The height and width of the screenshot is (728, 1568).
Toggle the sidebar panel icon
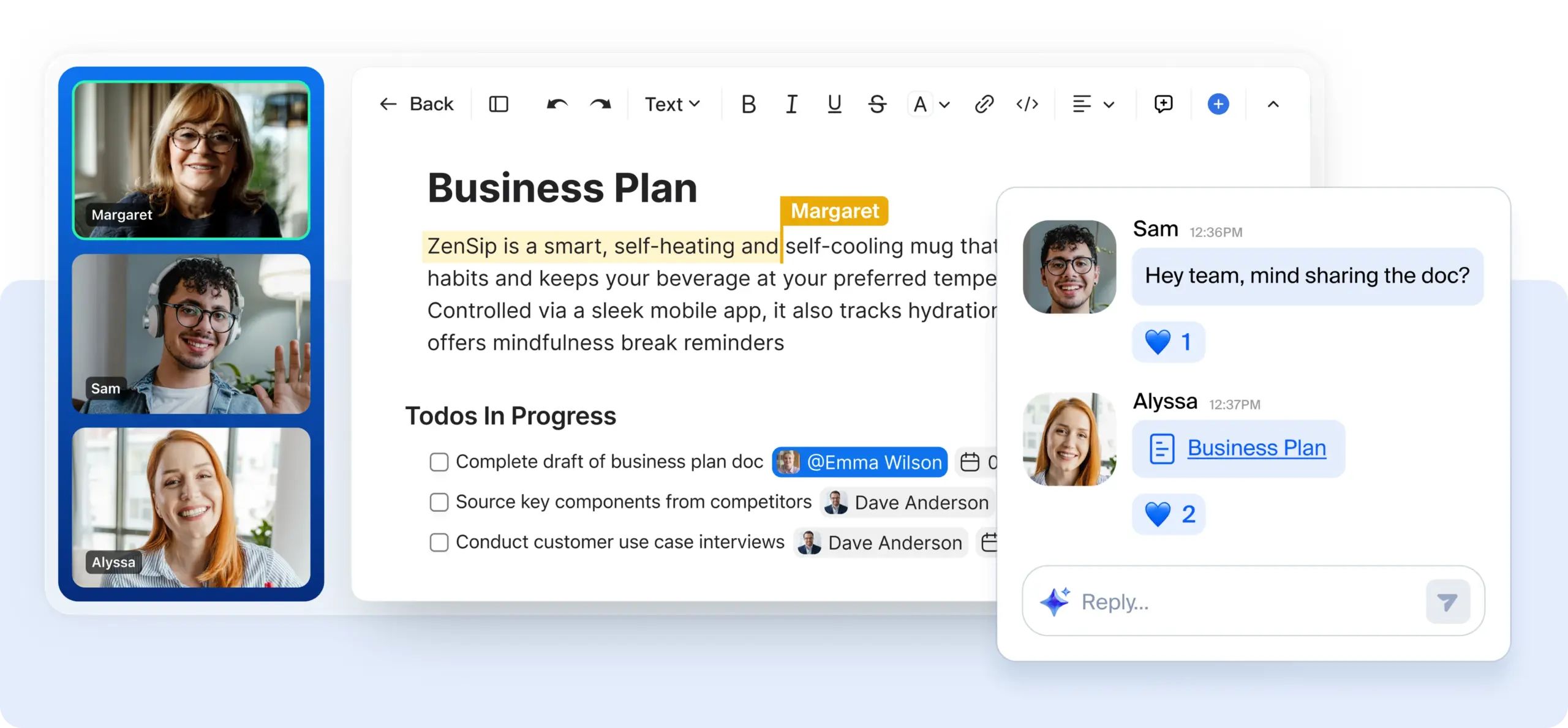[499, 104]
